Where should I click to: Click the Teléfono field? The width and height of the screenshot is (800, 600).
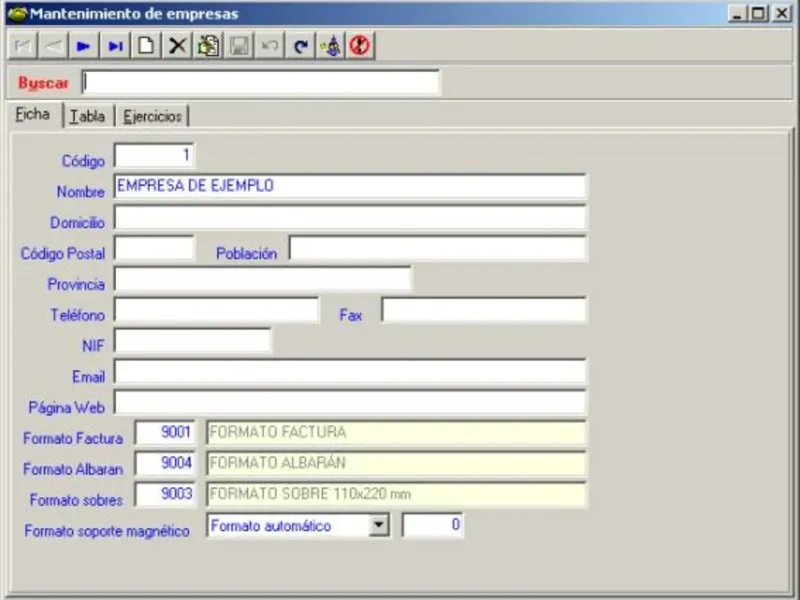click(x=217, y=310)
